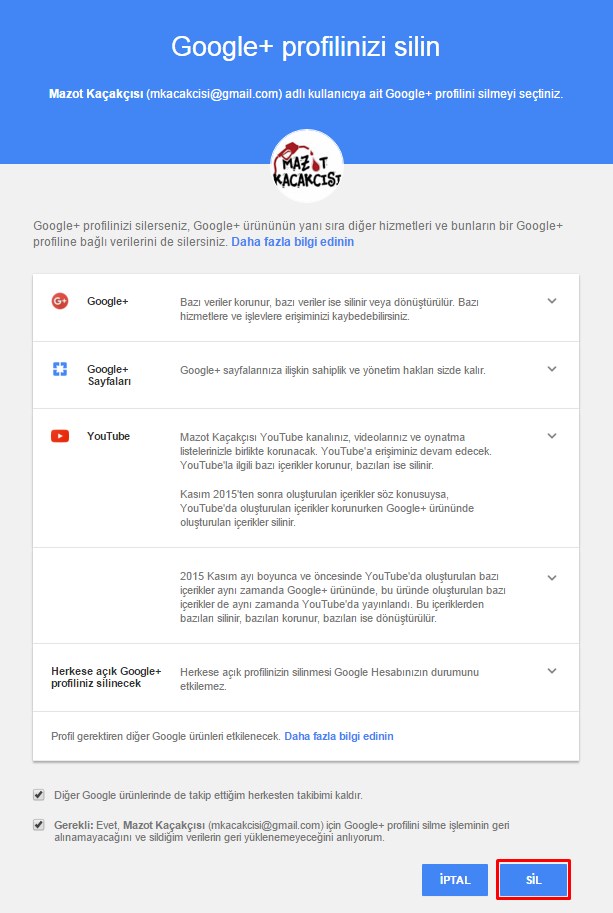This screenshot has height=913, width=613.
Task: Open 'Daha fazla bilgi edinin' after 'ürünleri etkilenecek'
Action: tap(339, 736)
